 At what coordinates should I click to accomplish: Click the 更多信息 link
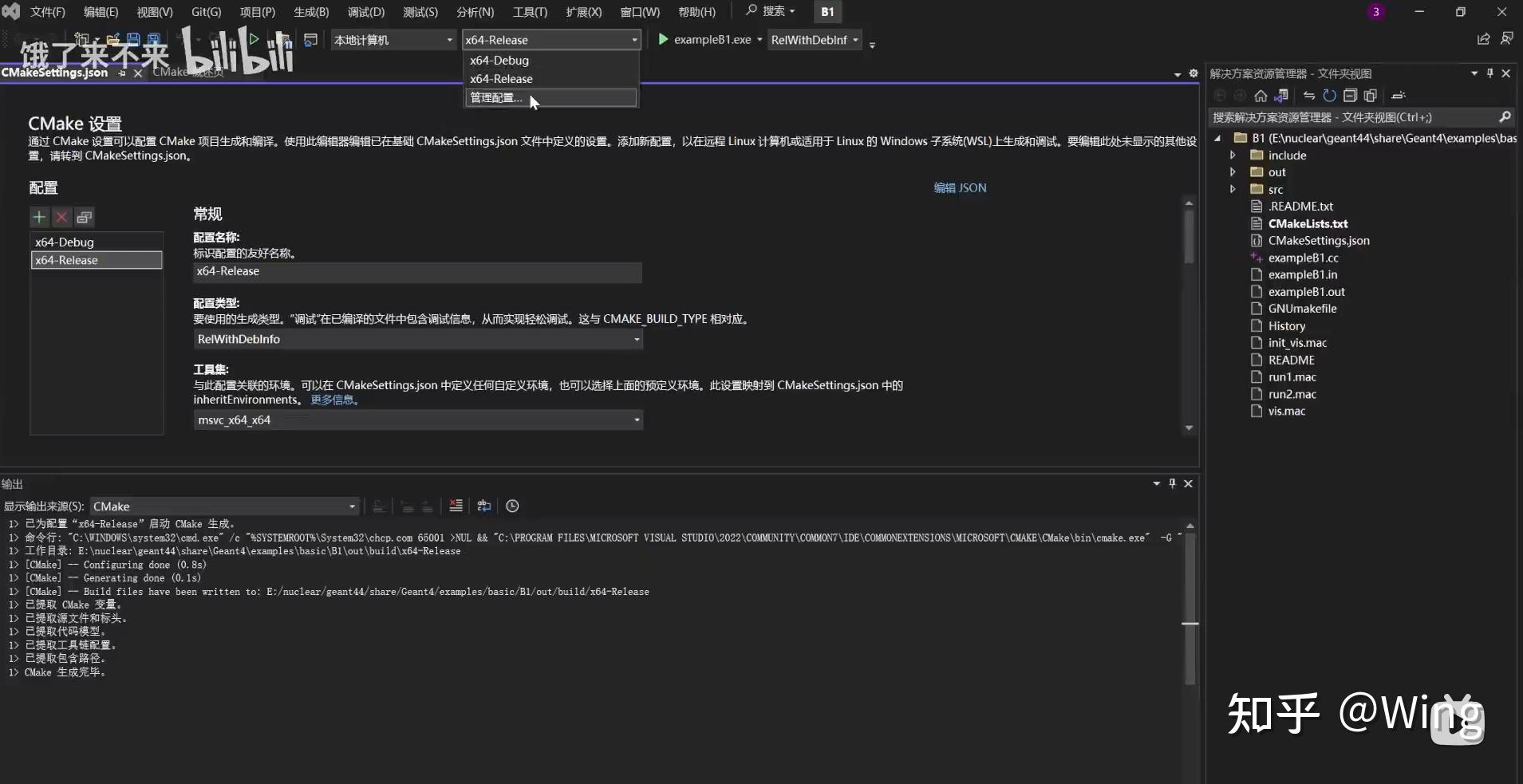(x=333, y=400)
